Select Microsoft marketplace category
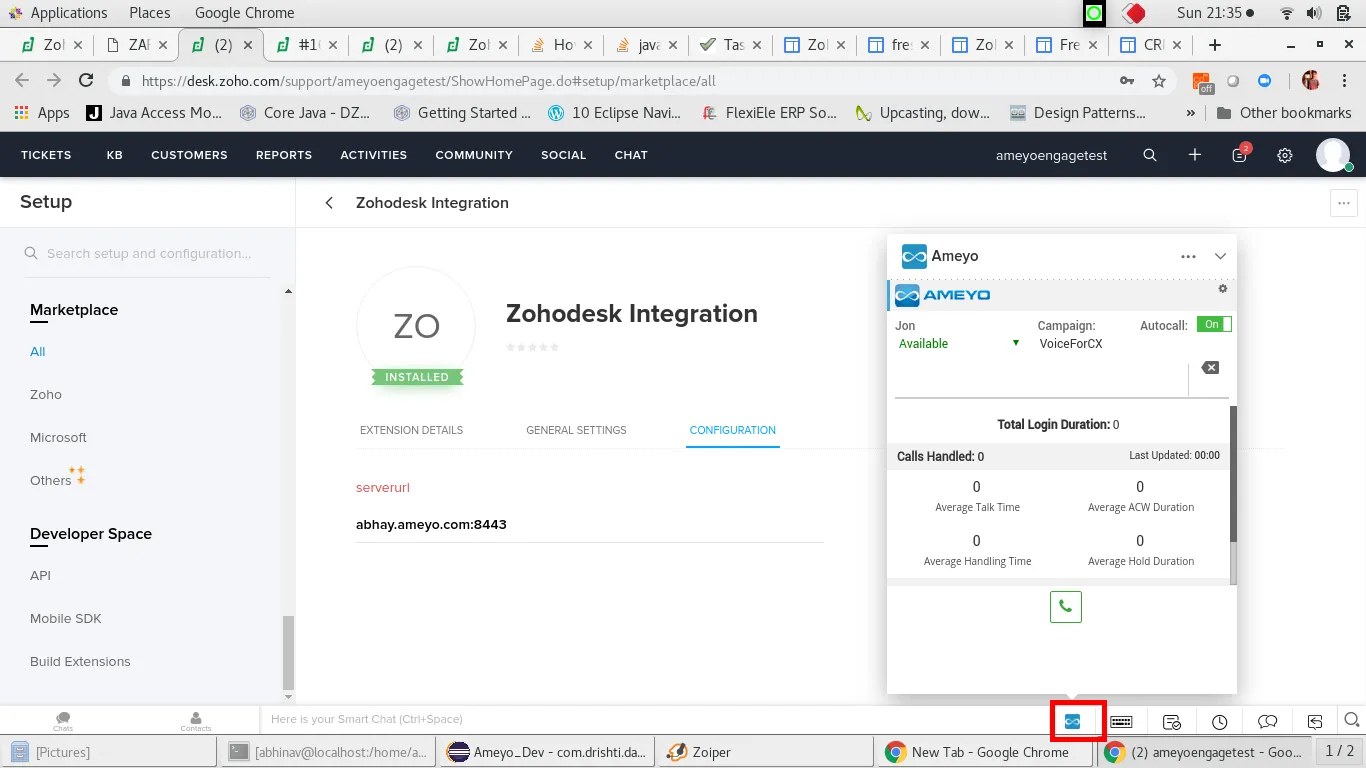Image resolution: width=1366 pixels, height=768 pixels. 58,438
